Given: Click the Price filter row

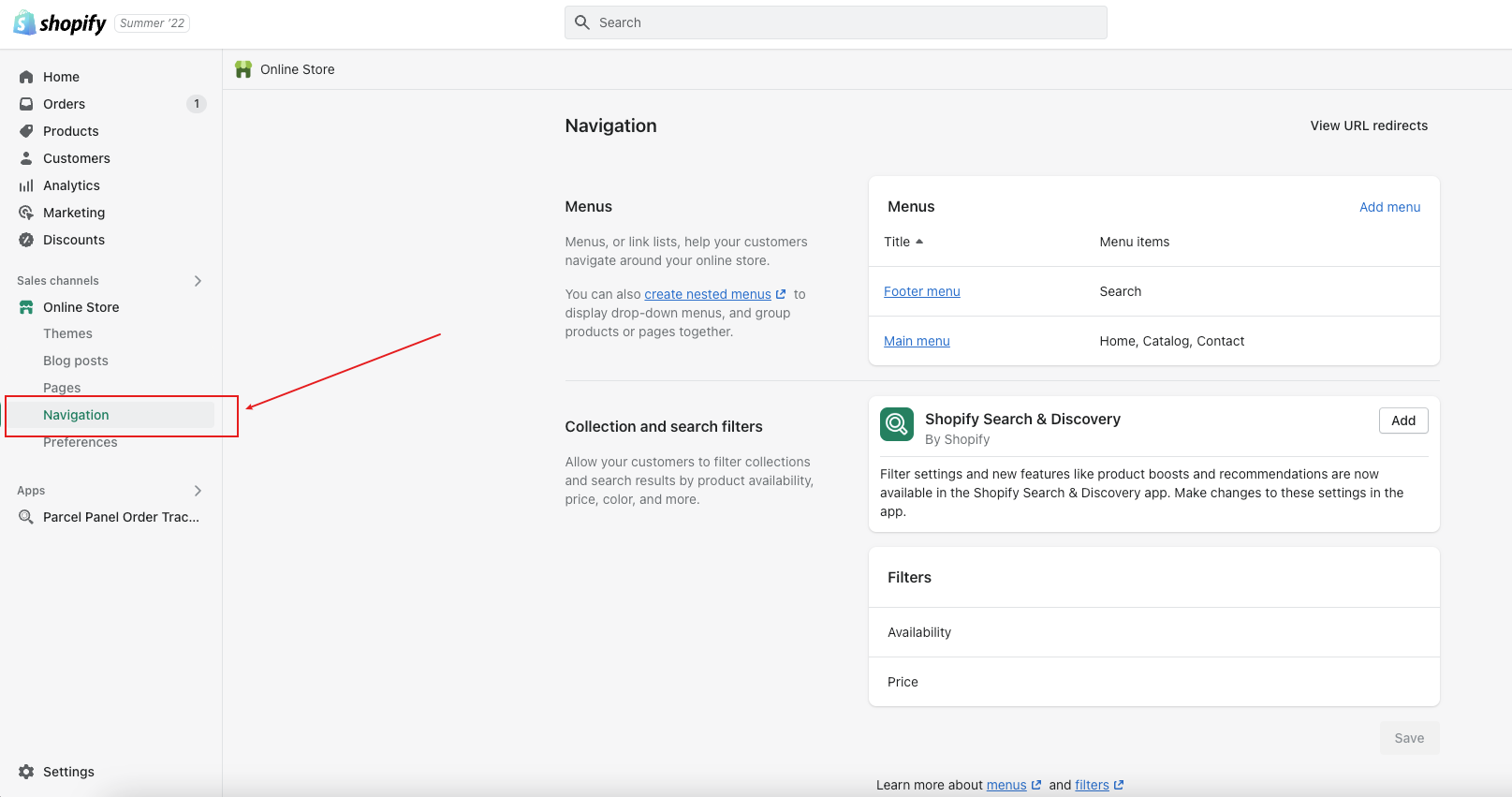Looking at the screenshot, I should (1153, 682).
